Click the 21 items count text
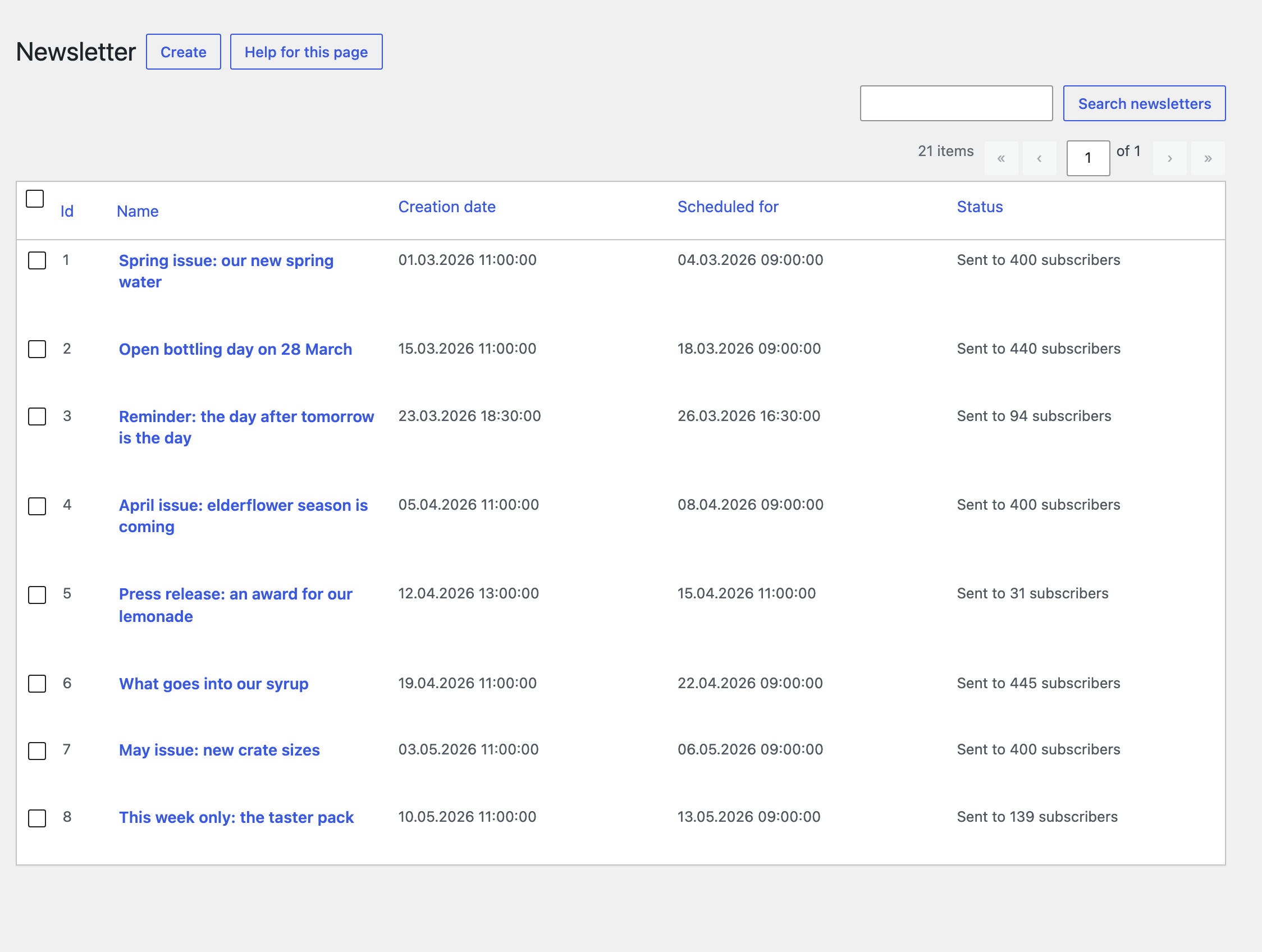Image resolution: width=1262 pixels, height=952 pixels. [945, 151]
